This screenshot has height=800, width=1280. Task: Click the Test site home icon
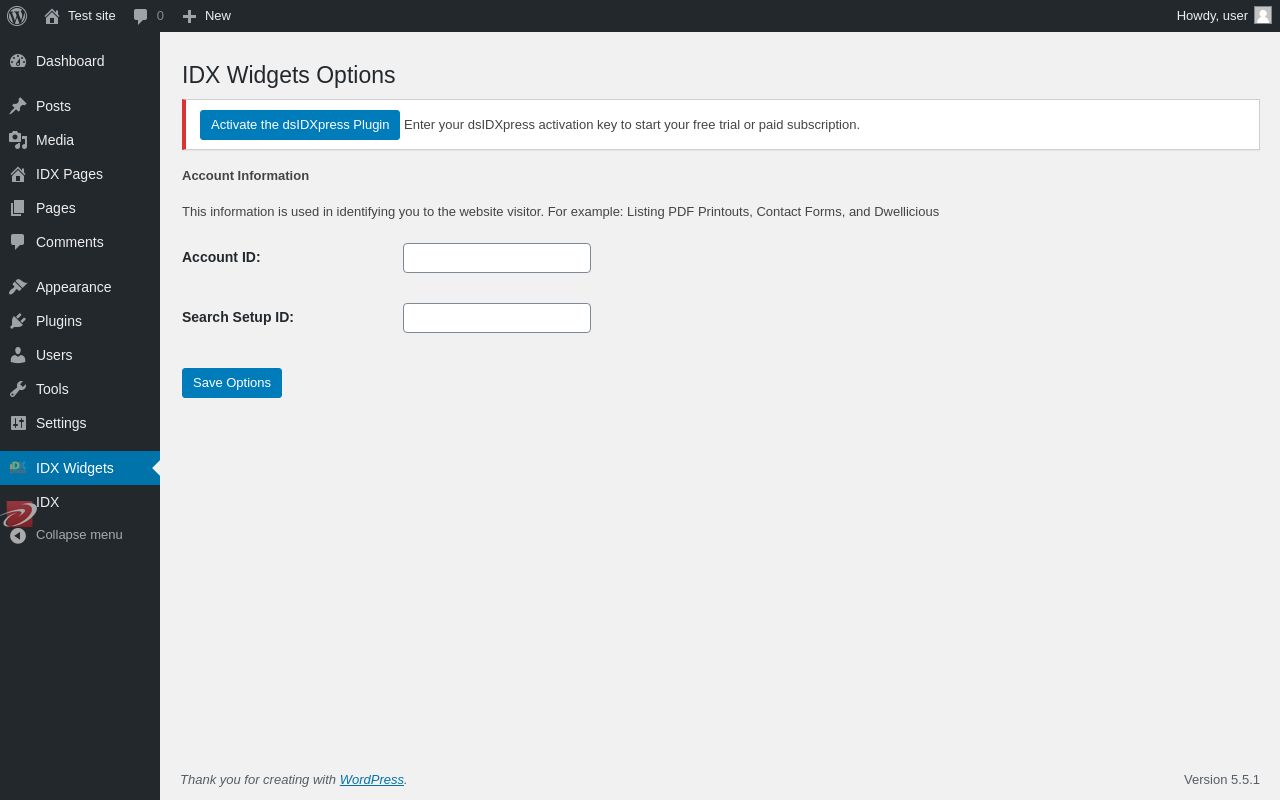coord(52,16)
